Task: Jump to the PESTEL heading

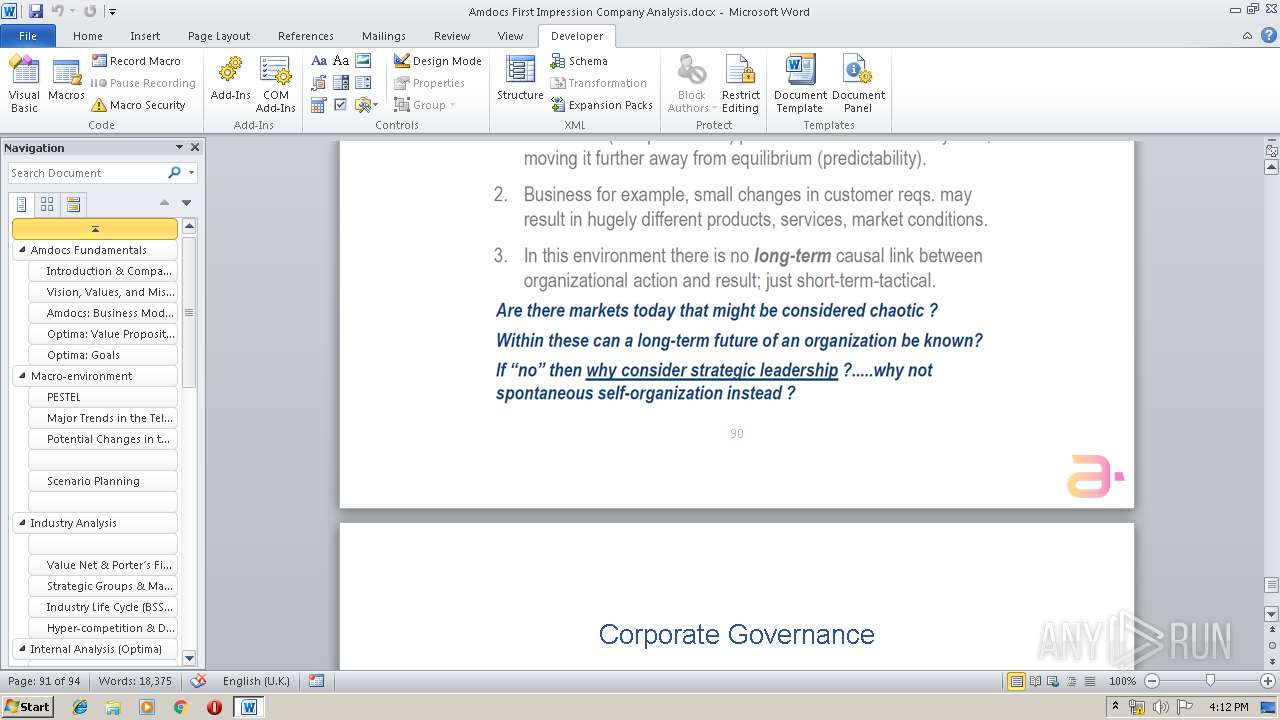Action: point(103,397)
